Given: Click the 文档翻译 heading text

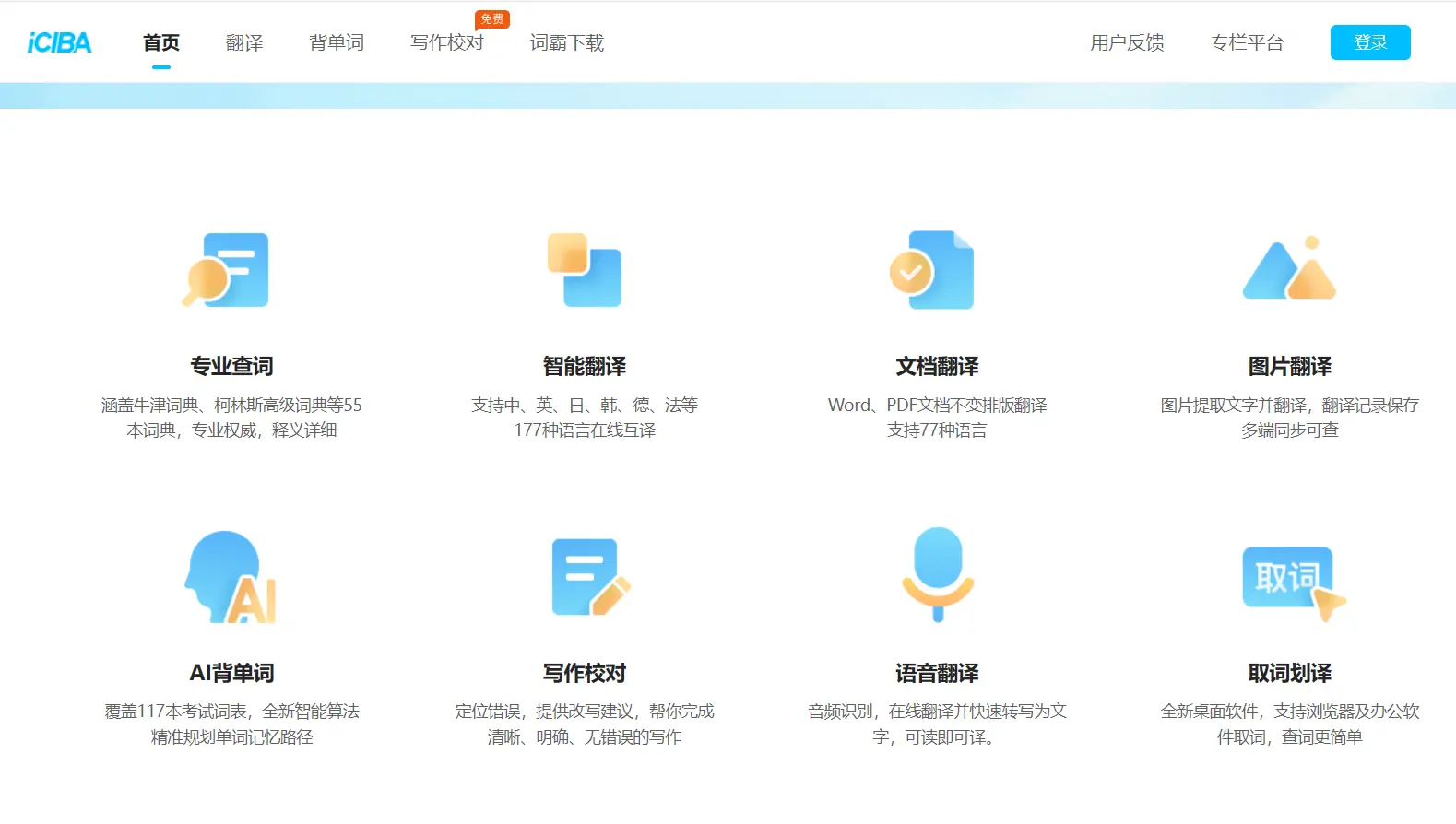Looking at the screenshot, I should [x=937, y=366].
